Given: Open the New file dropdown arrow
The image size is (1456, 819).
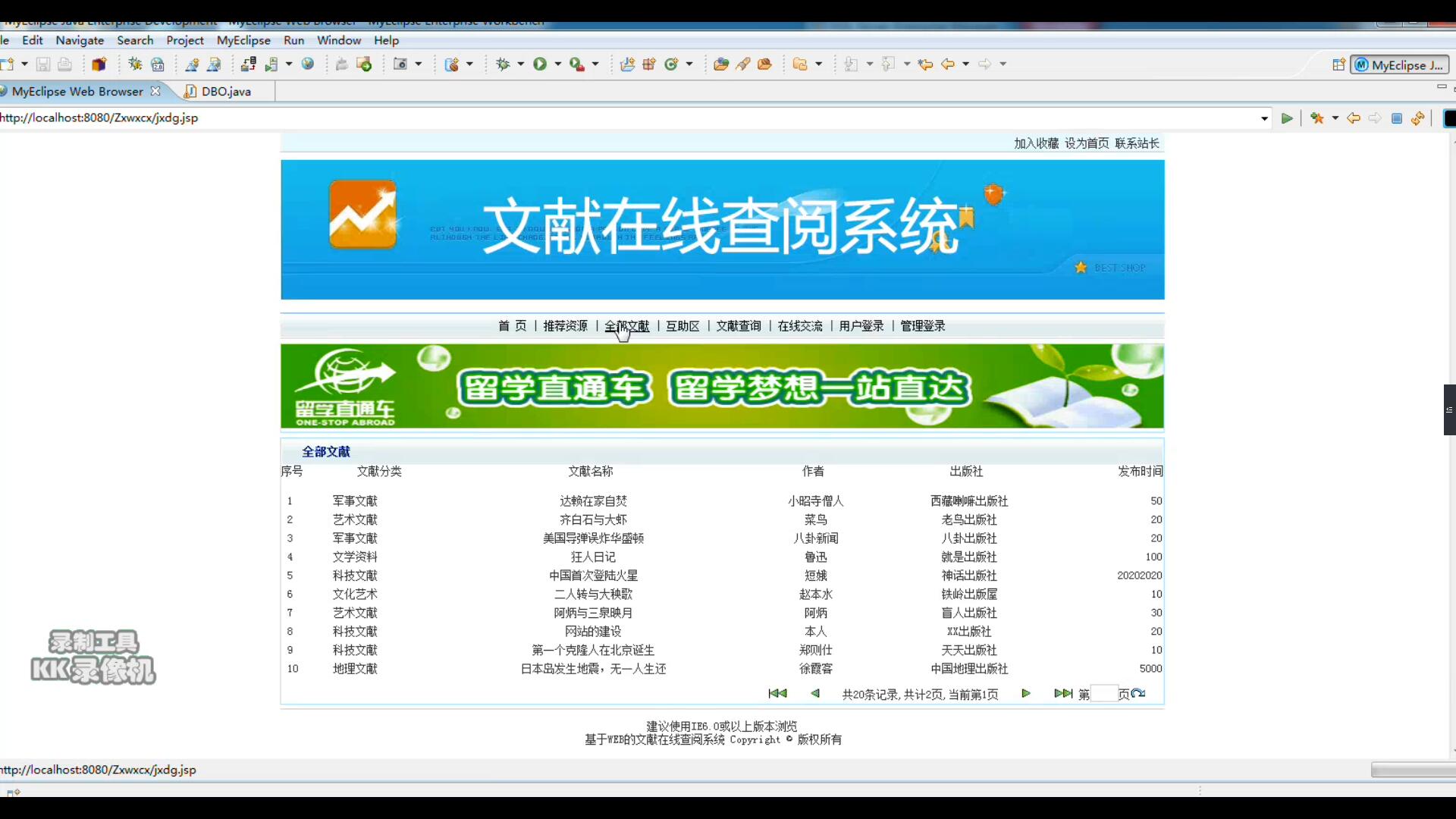Looking at the screenshot, I should coord(24,64).
